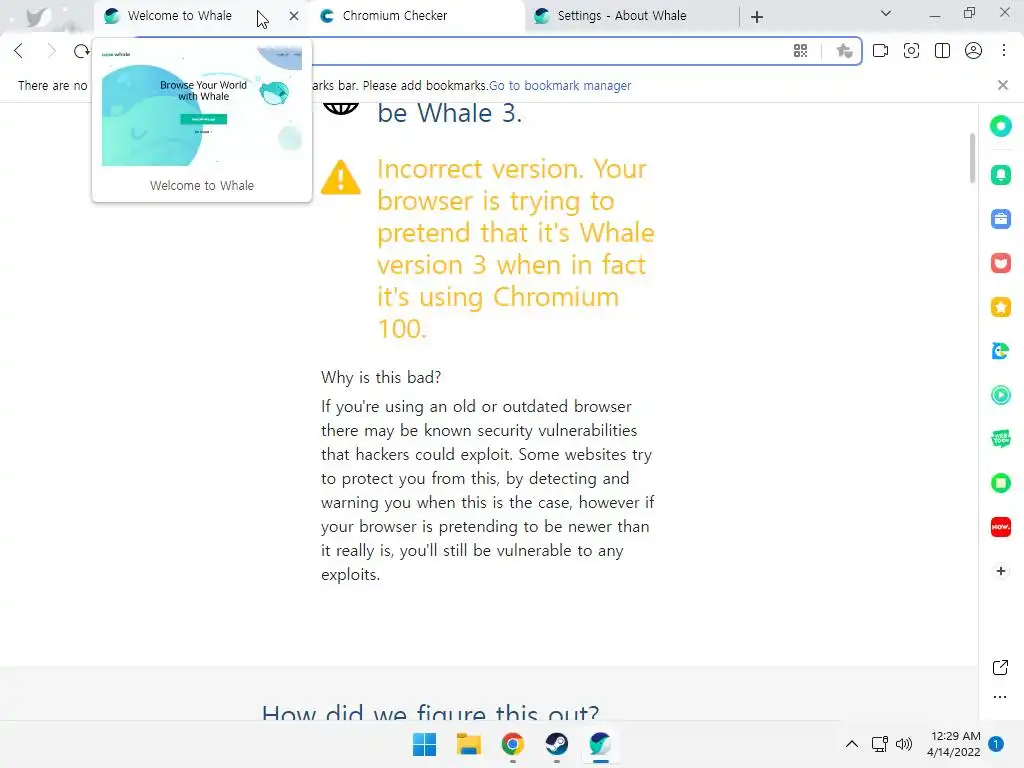
Task: Click the Whale browser taskbar icon
Action: pos(600,744)
